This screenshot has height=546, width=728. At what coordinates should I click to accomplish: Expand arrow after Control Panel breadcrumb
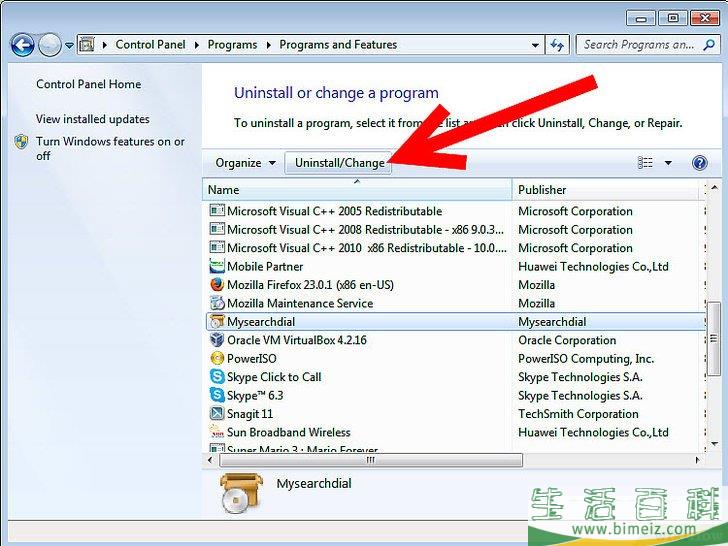click(x=196, y=45)
